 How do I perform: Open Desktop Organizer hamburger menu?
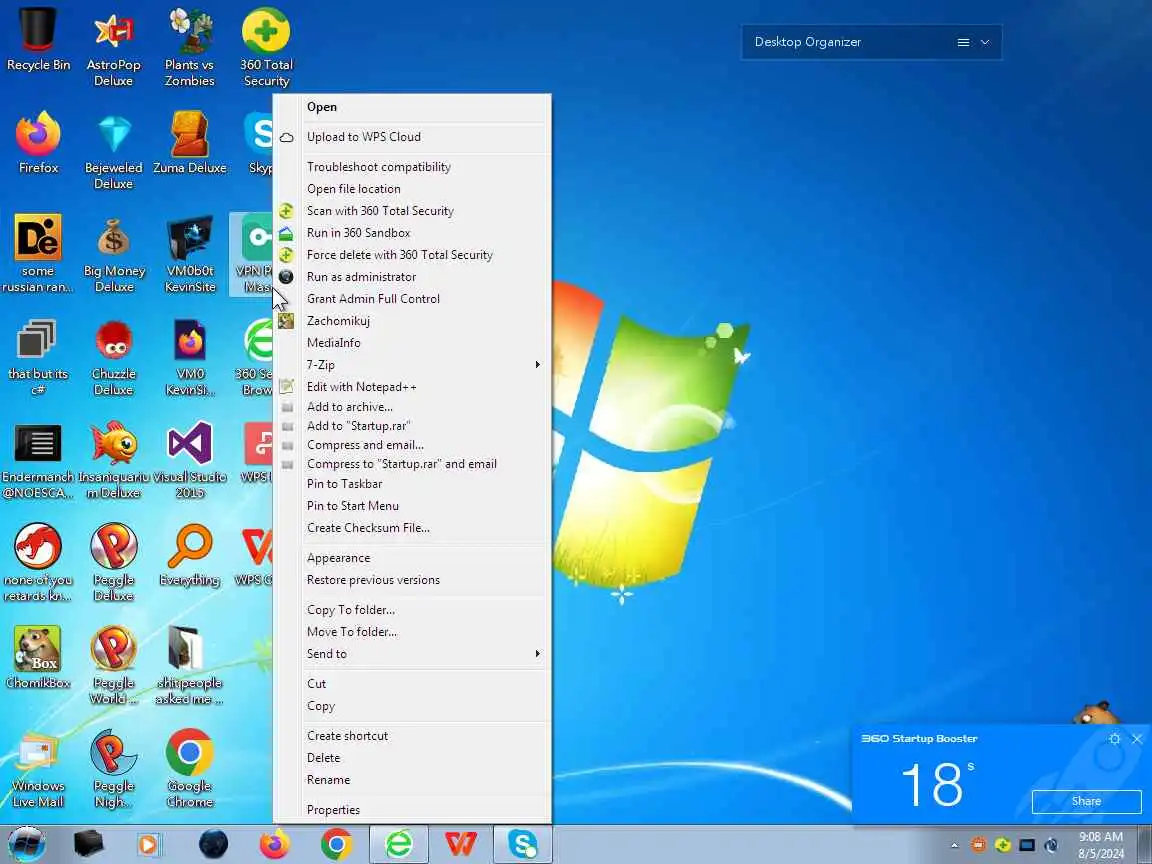[x=963, y=43]
